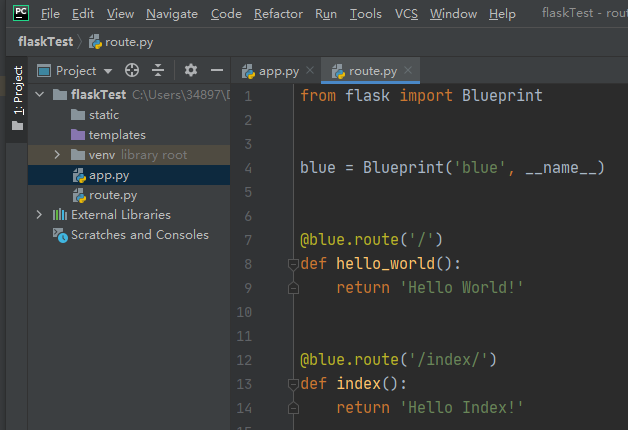The image size is (628, 430).
Task: Expand External Libraries node
Action: (39, 215)
